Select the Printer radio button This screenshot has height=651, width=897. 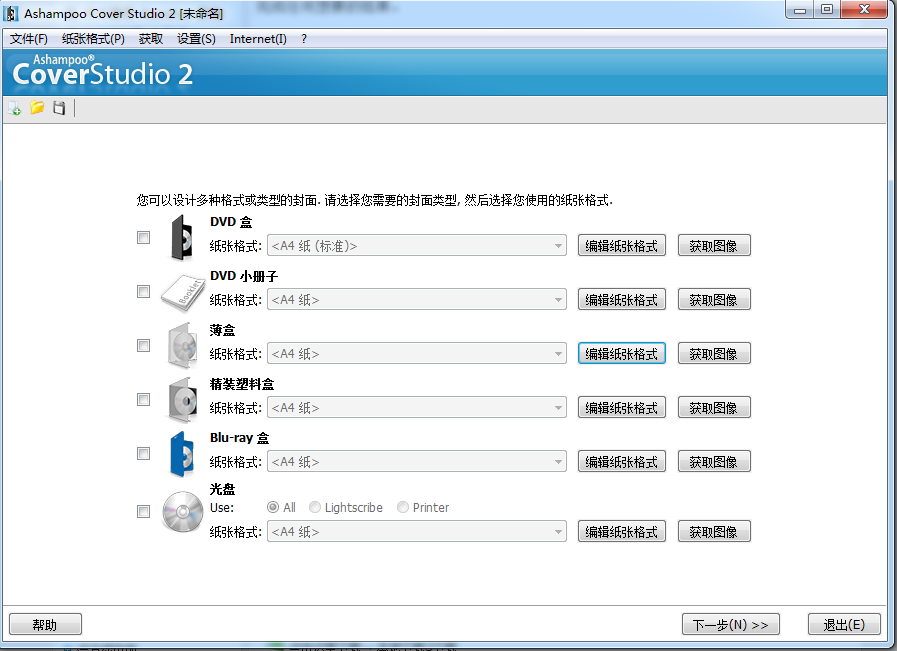coord(403,507)
